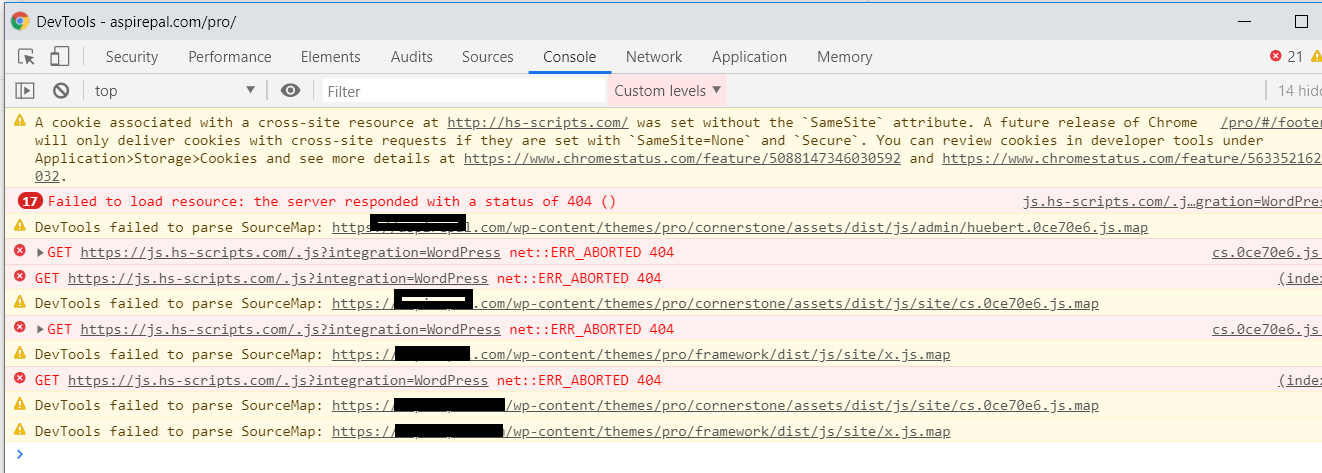This screenshot has height=473, width=1322.
Task: Open the Custom levels dropdown
Action: click(667, 91)
